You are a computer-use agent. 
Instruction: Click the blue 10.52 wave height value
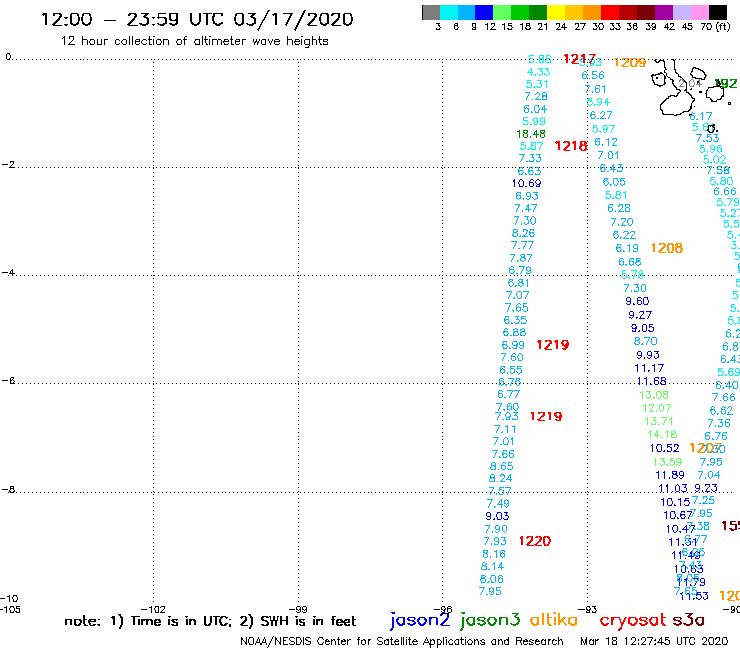pyautogui.click(x=664, y=448)
